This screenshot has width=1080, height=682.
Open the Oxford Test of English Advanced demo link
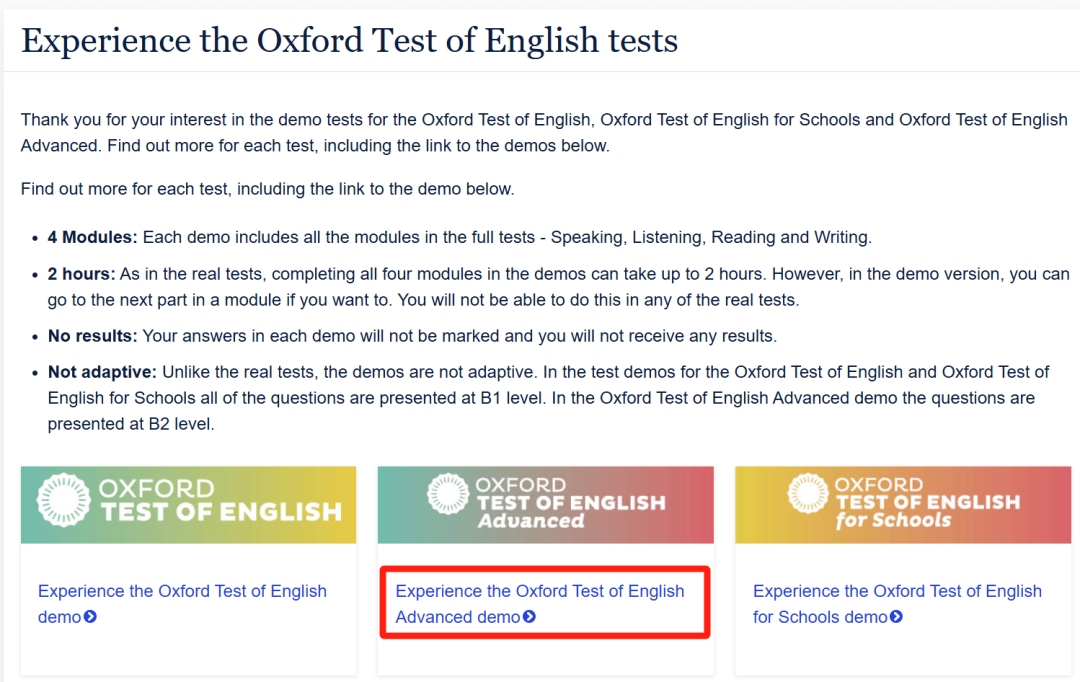[540, 592]
